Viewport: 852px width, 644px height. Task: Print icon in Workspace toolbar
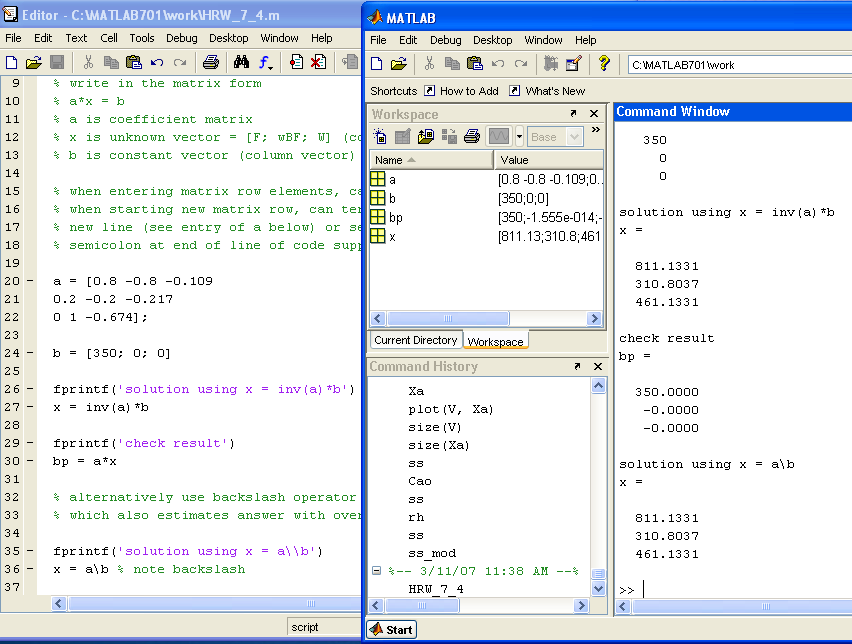pos(472,136)
